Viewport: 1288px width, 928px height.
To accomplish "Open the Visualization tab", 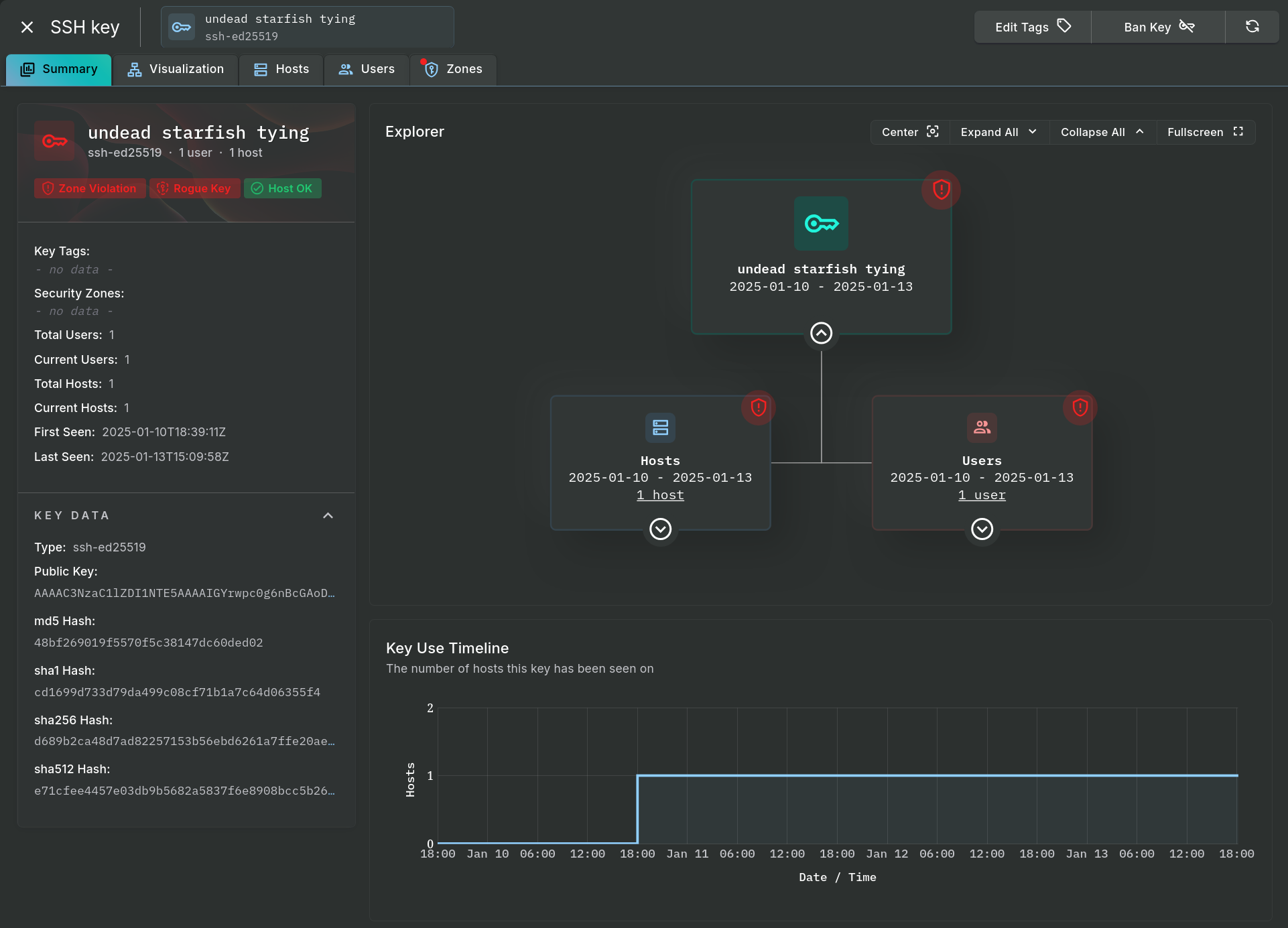I will (176, 70).
